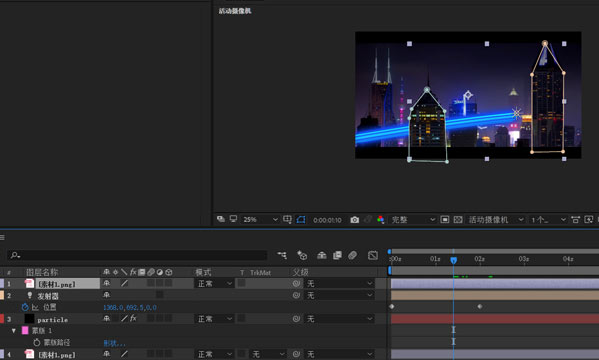The height and width of the screenshot is (360, 599).
Task: Click the pink 蒙版 1 color swatch
Action: (25, 331)
